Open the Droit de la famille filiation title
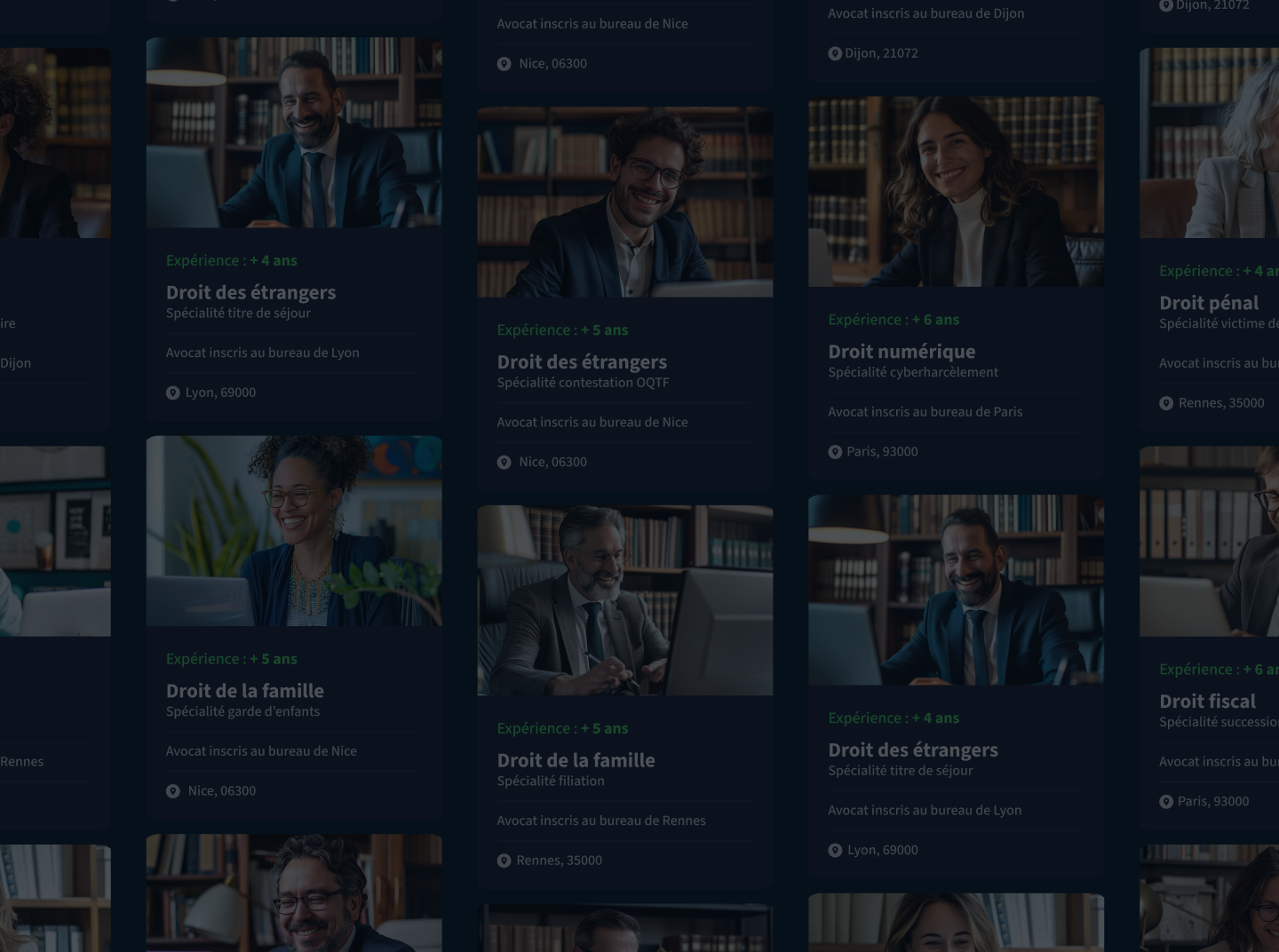This screenshot has height=952, width=1279. (x=576, y=760)
